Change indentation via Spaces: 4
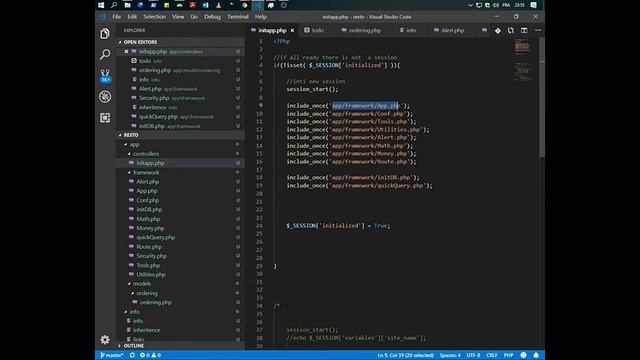Image resolution: width=640 pixels, height=360 pixels. 450,355
